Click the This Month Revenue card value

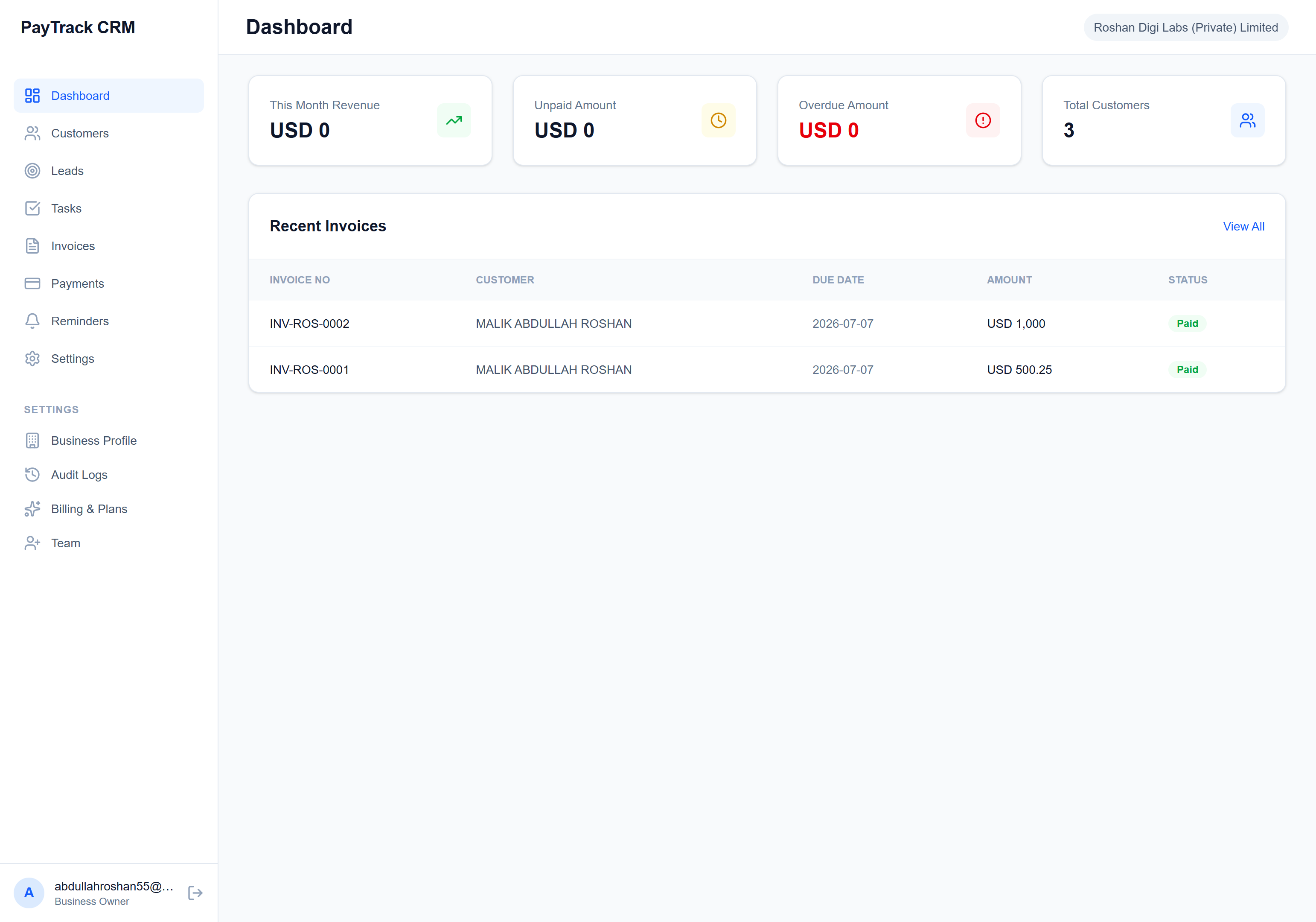(300, 130)
